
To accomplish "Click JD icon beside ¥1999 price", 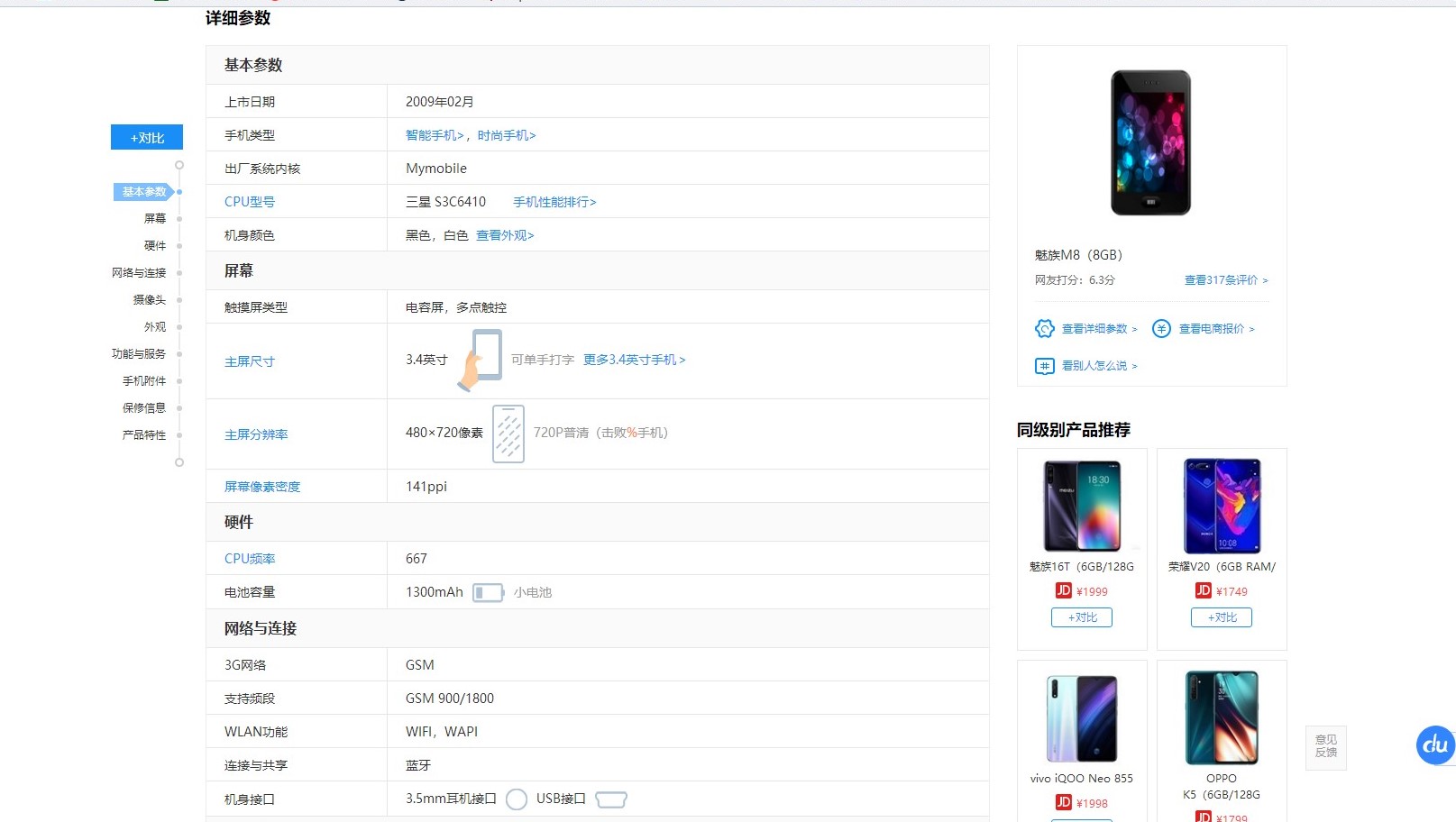I will (1064, 591).
